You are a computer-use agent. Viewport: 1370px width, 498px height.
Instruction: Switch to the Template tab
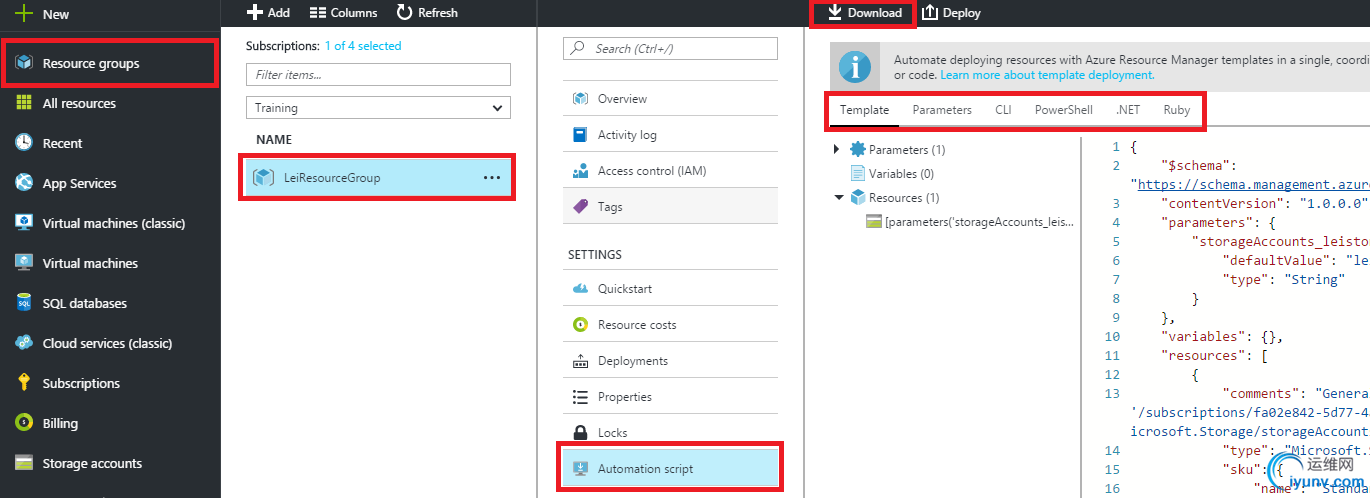865,110
